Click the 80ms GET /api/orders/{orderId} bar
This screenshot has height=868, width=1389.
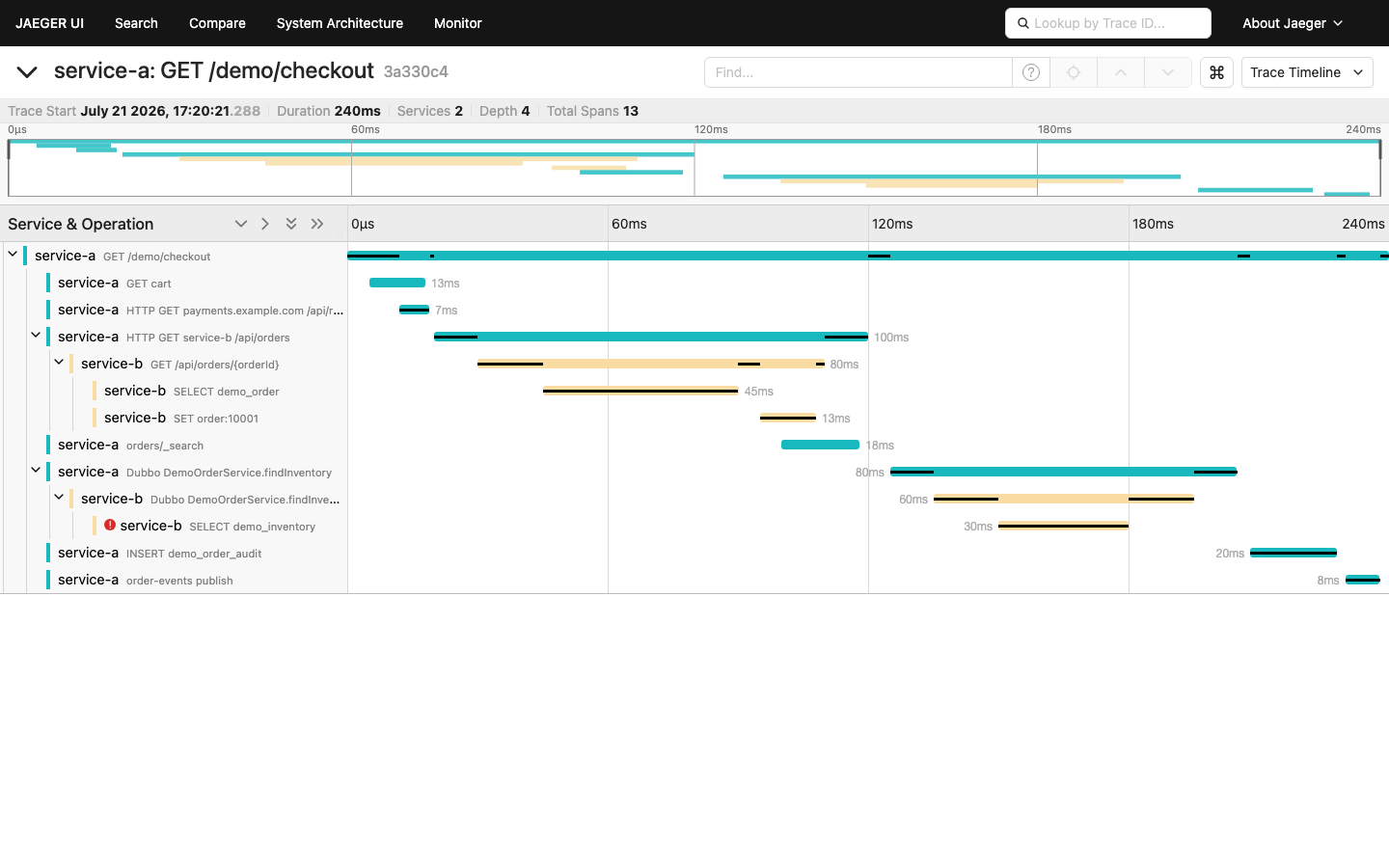pyautogui.click(x=651, y=364)
